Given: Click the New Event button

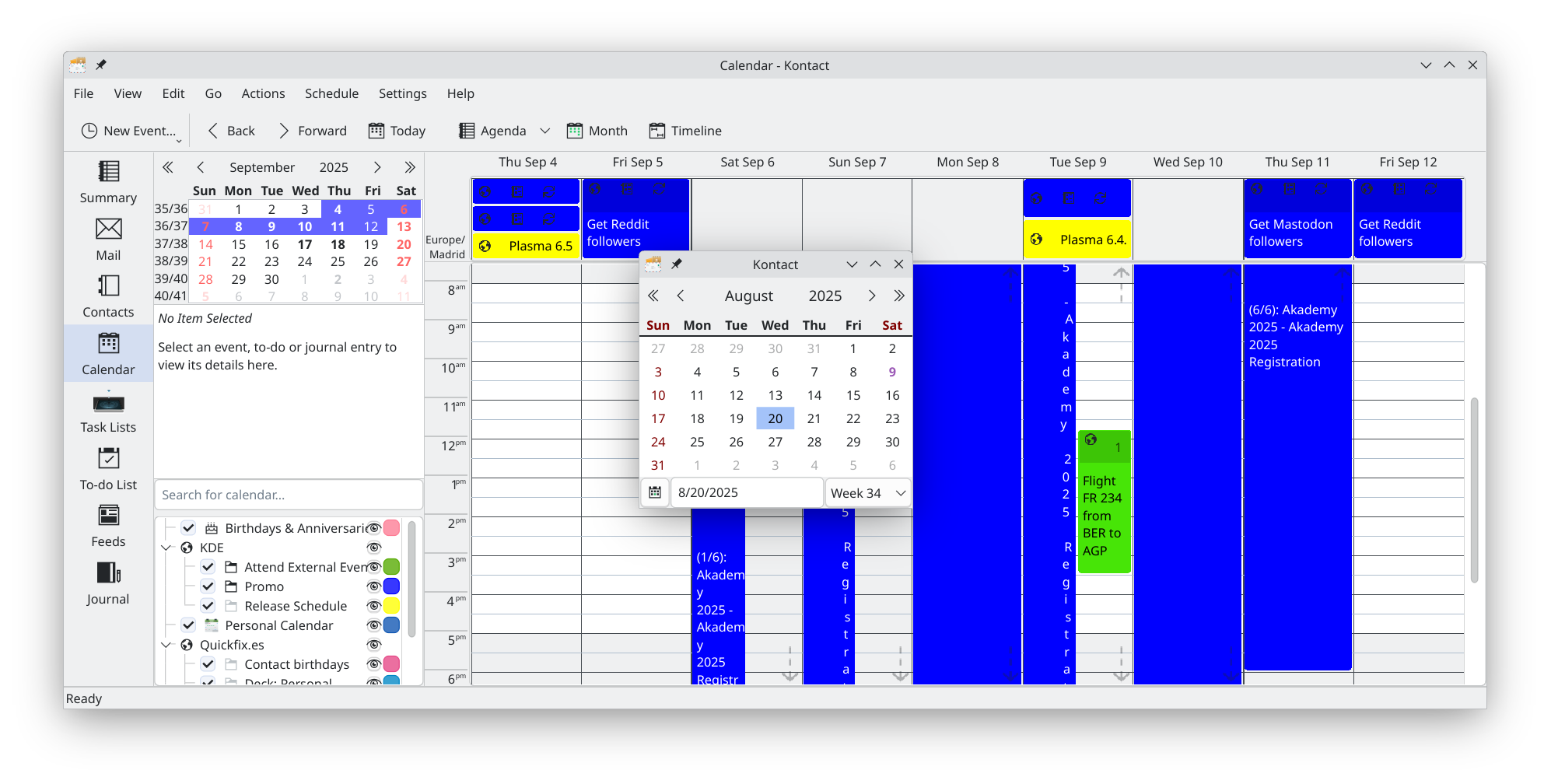Looking at the screenshot, I should (x=129, y=131).
